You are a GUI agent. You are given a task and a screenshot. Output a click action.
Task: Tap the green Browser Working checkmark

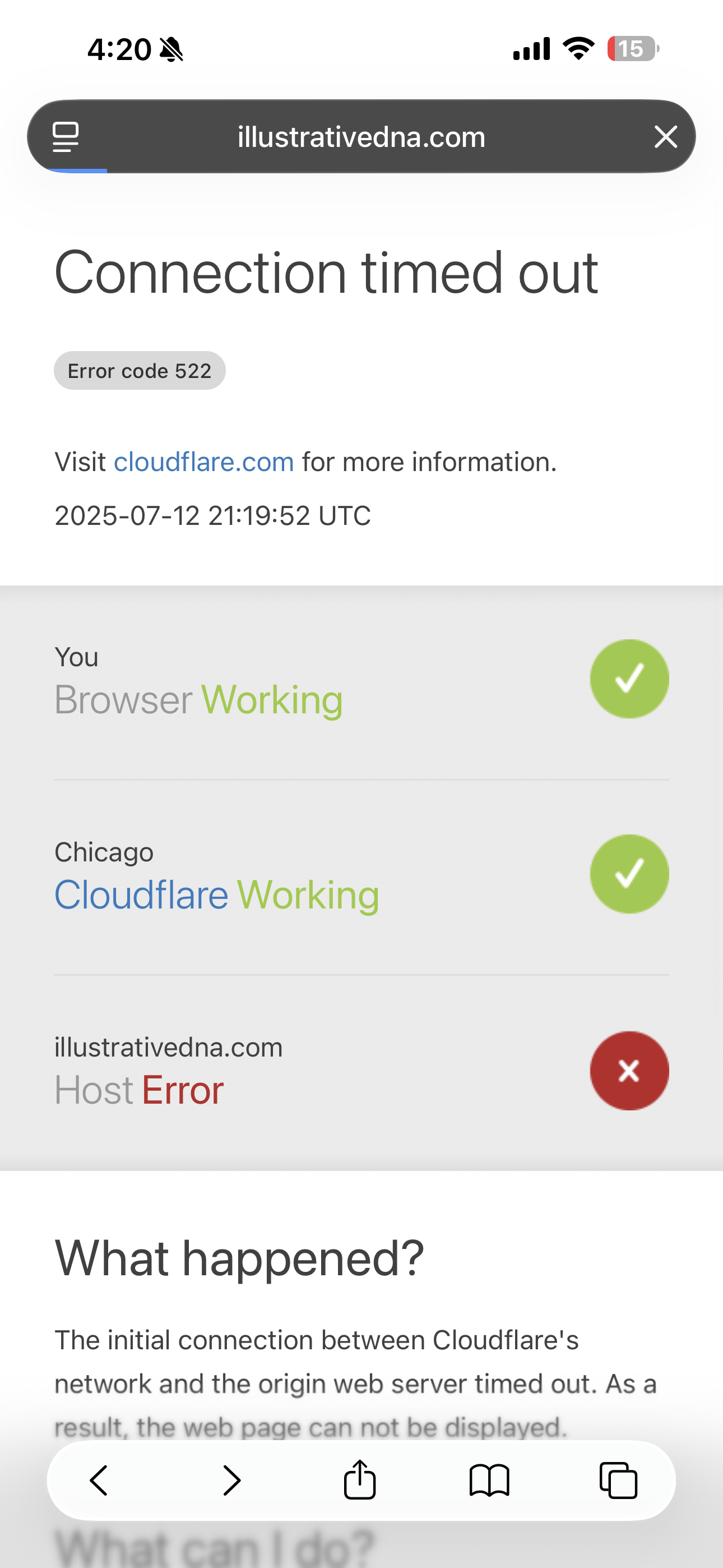629,679
